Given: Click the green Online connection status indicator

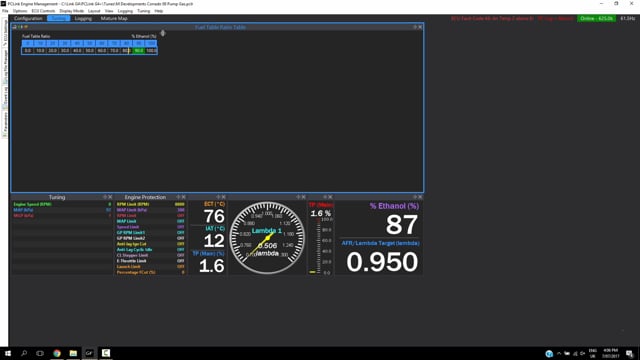Looking at the screenshot, I should click(x=596, y=19).
